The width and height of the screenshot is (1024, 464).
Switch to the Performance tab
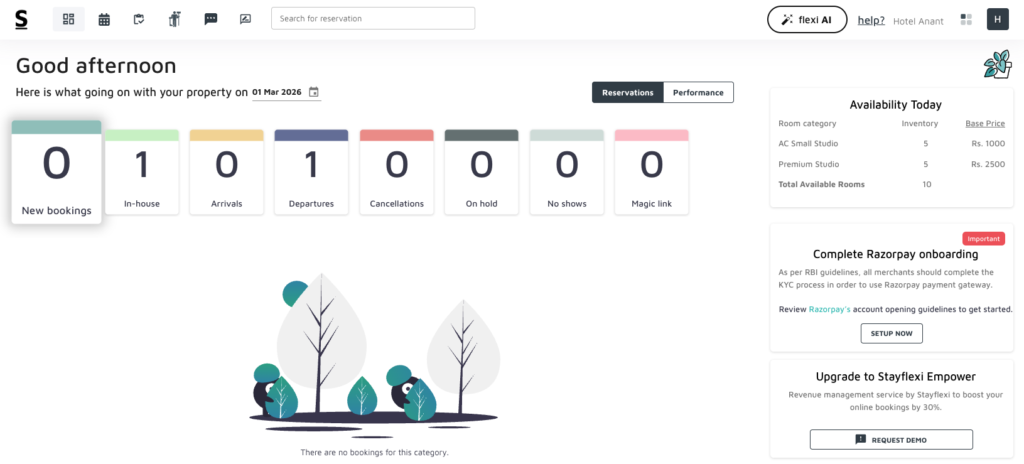click(698, 92)
